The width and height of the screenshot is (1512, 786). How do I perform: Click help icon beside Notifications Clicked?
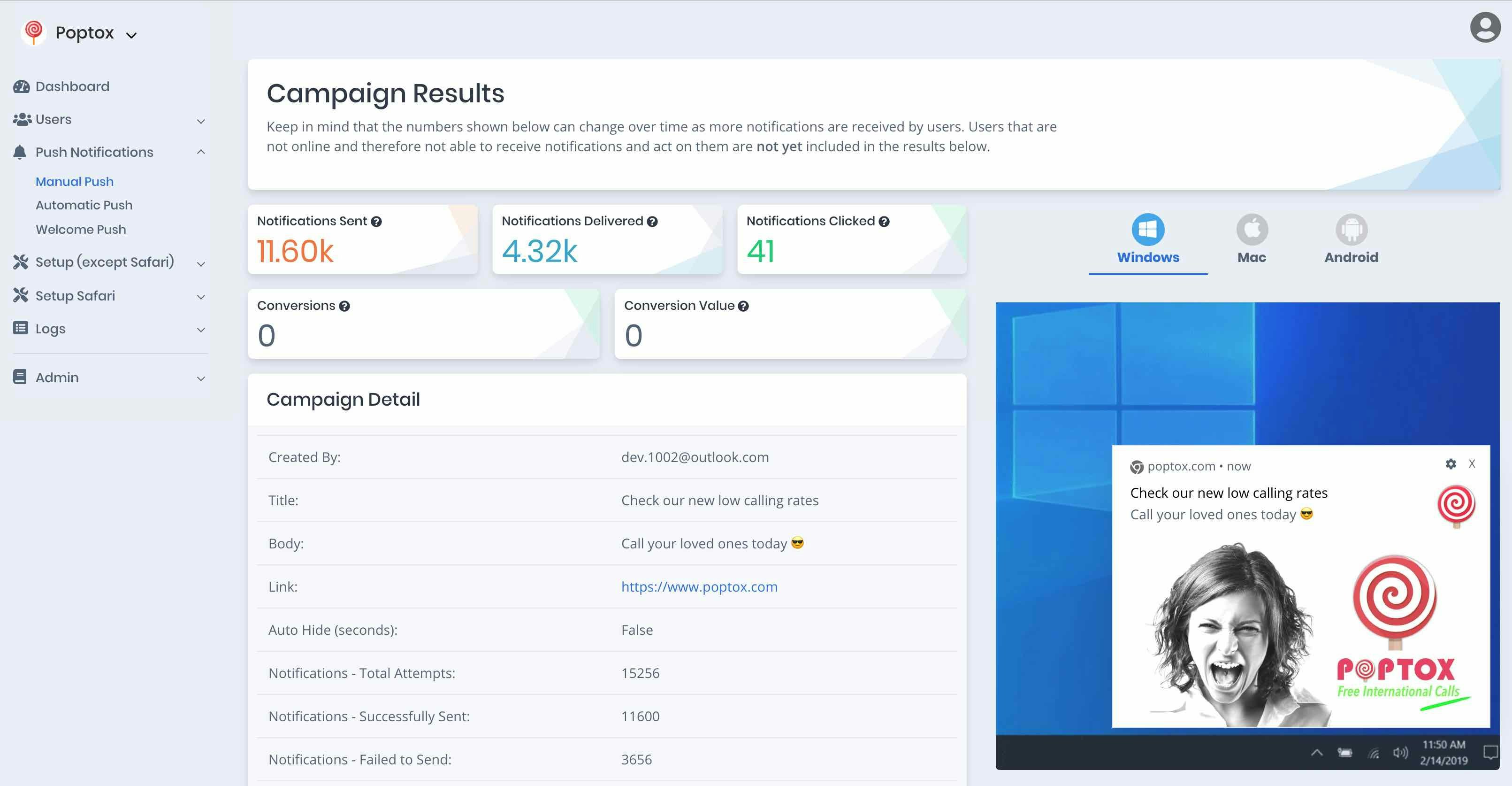884,222
